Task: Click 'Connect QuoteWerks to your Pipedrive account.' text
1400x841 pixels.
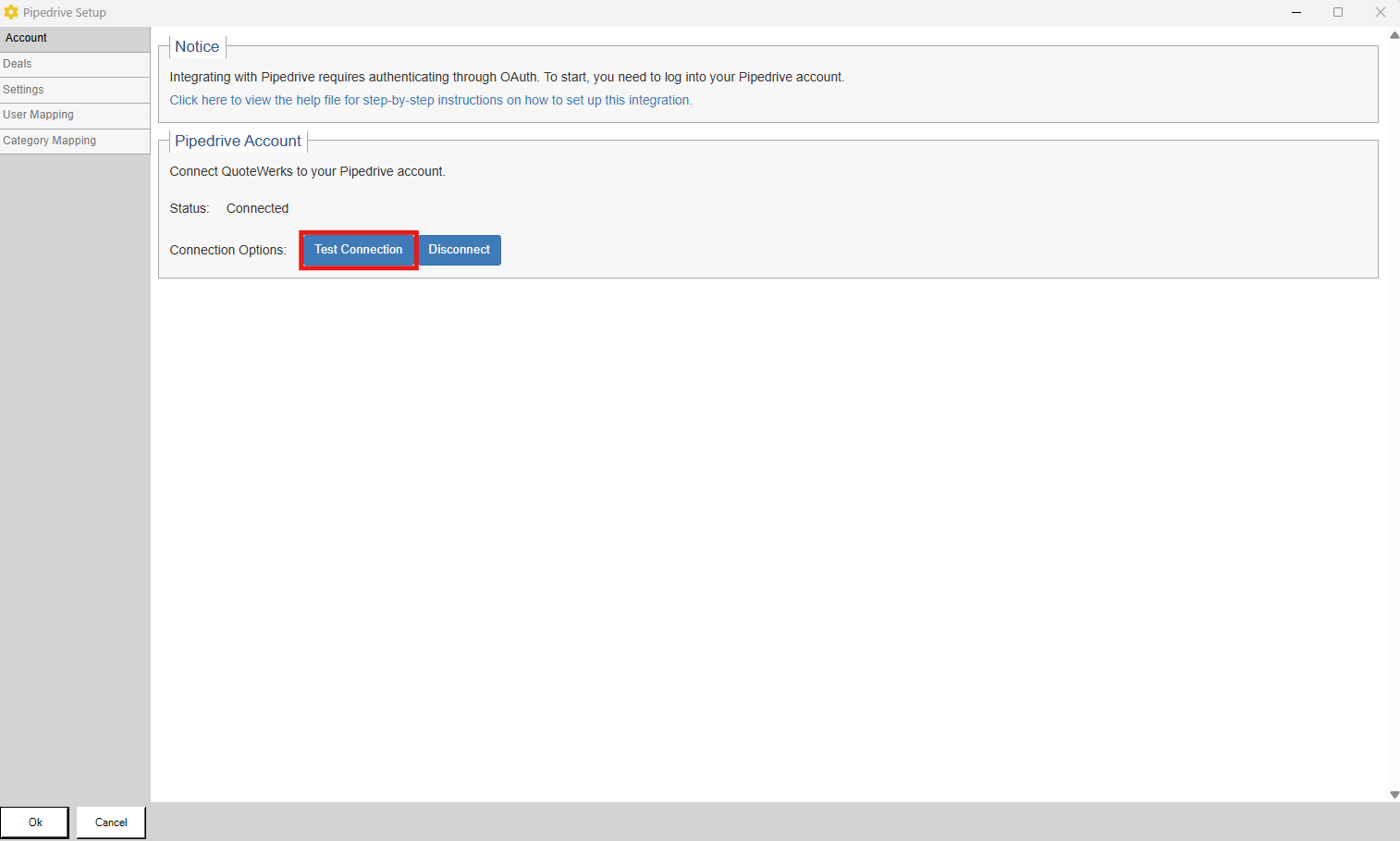Action: (307, 171)
